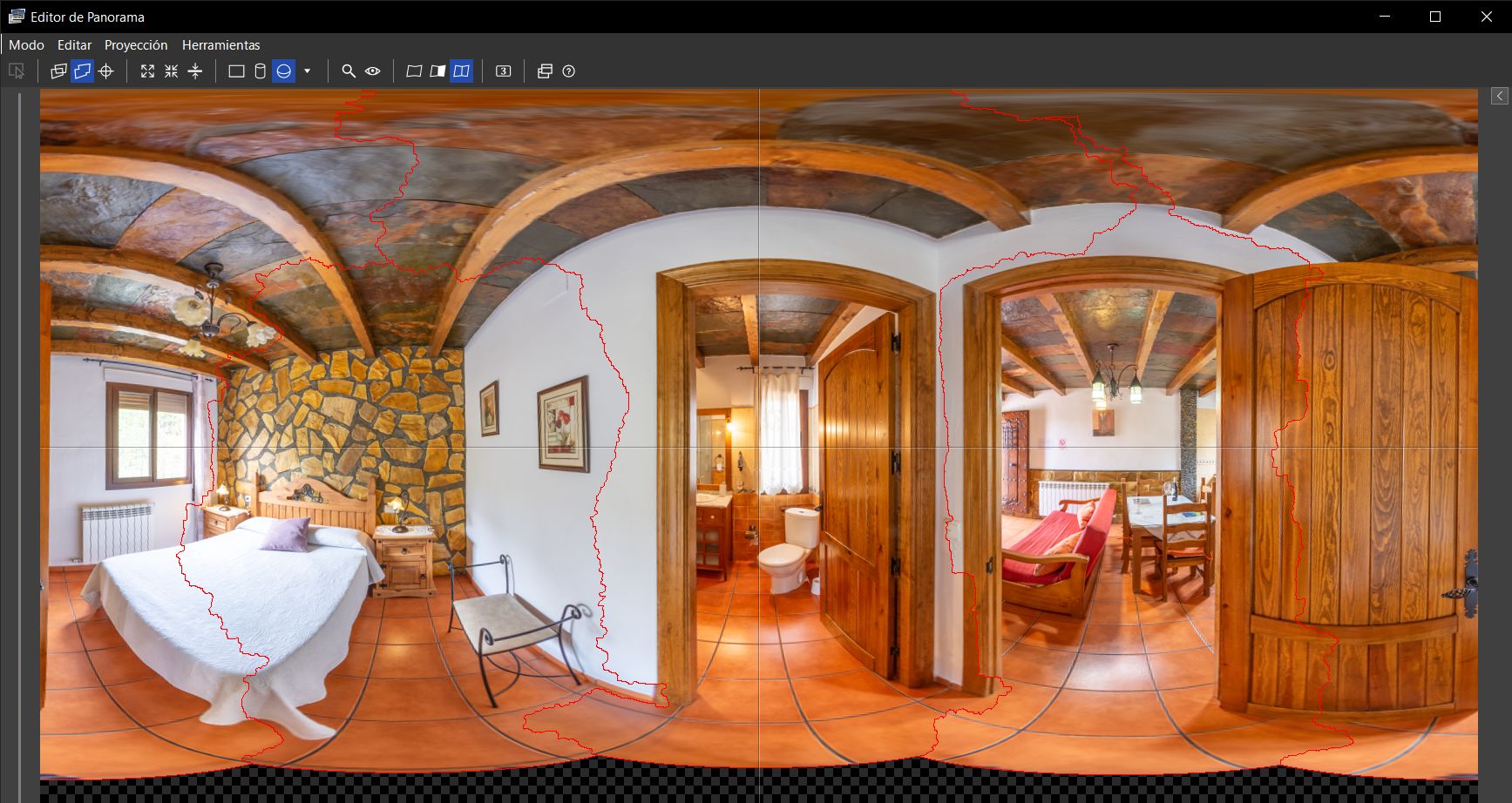Viewport: 1512px width, 803px height.
Task: Toggle the eye preview visibility icon
Action: 373,71
